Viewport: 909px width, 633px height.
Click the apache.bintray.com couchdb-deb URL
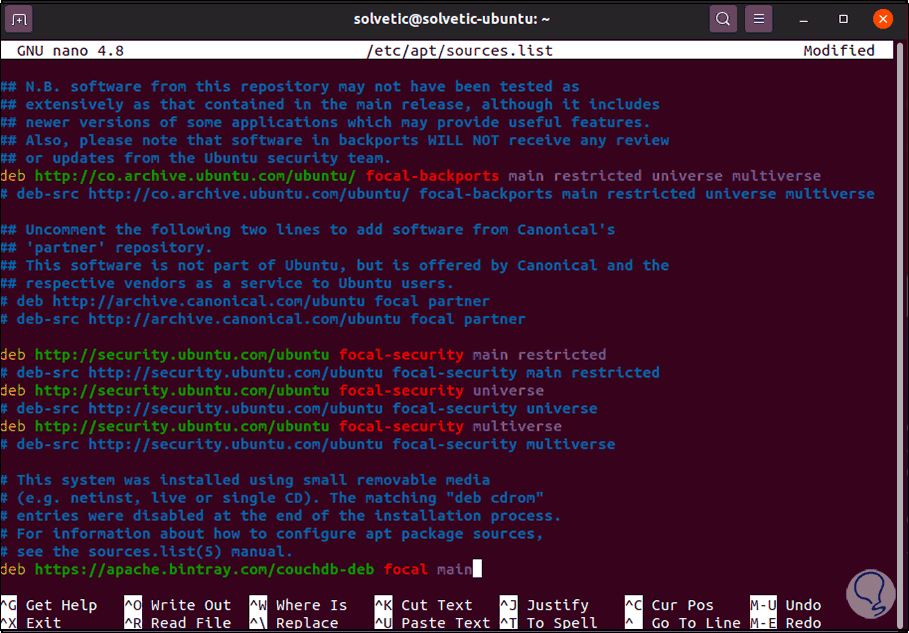click(205, 570)
